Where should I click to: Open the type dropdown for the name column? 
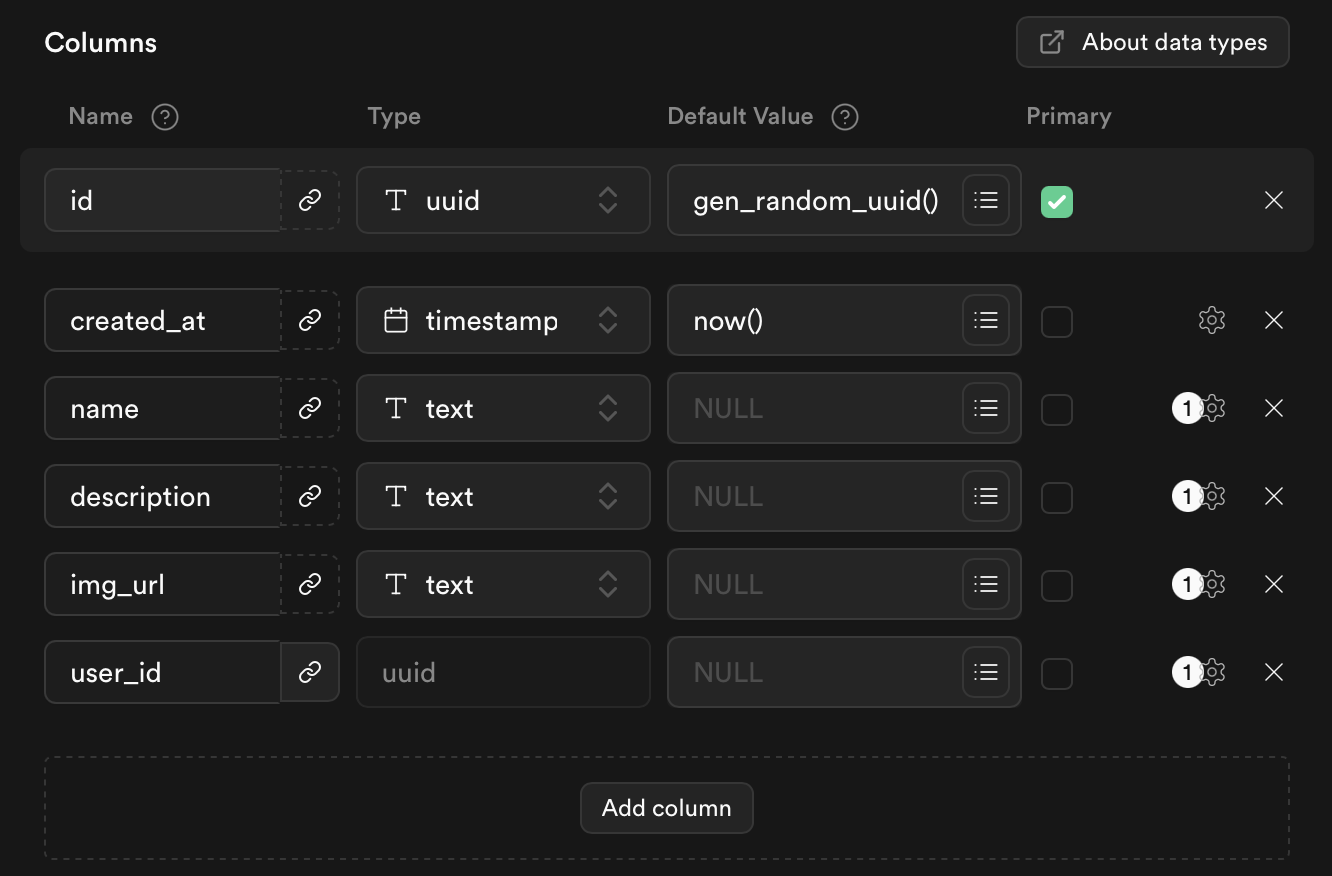[x=503, y=408]
